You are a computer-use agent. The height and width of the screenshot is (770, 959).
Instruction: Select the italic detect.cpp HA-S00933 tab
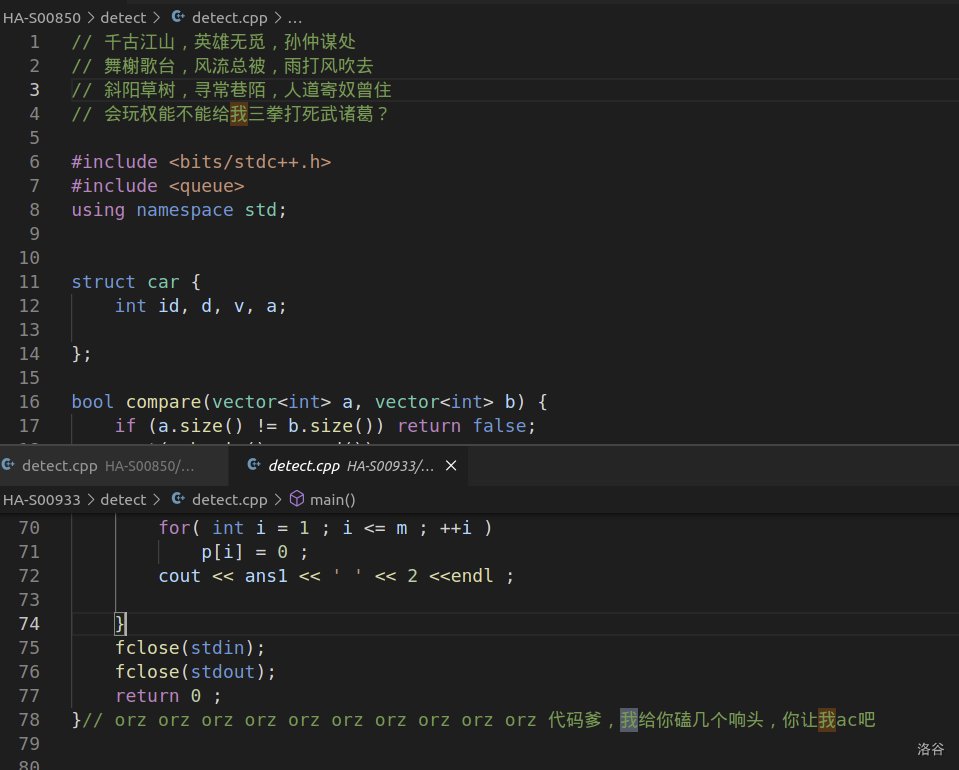(351, 466)
